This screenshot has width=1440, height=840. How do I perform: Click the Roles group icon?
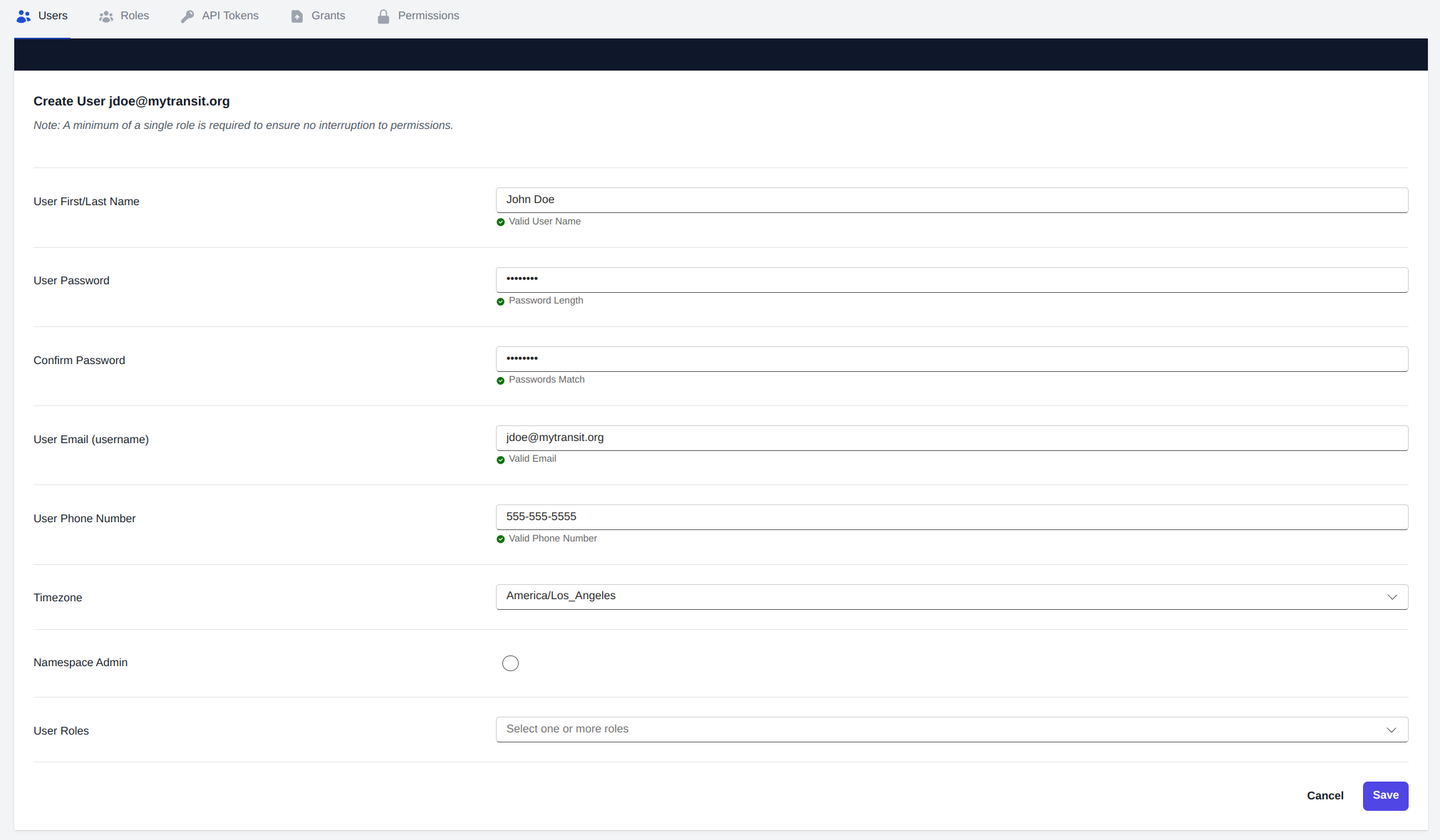tap(106, 15)
